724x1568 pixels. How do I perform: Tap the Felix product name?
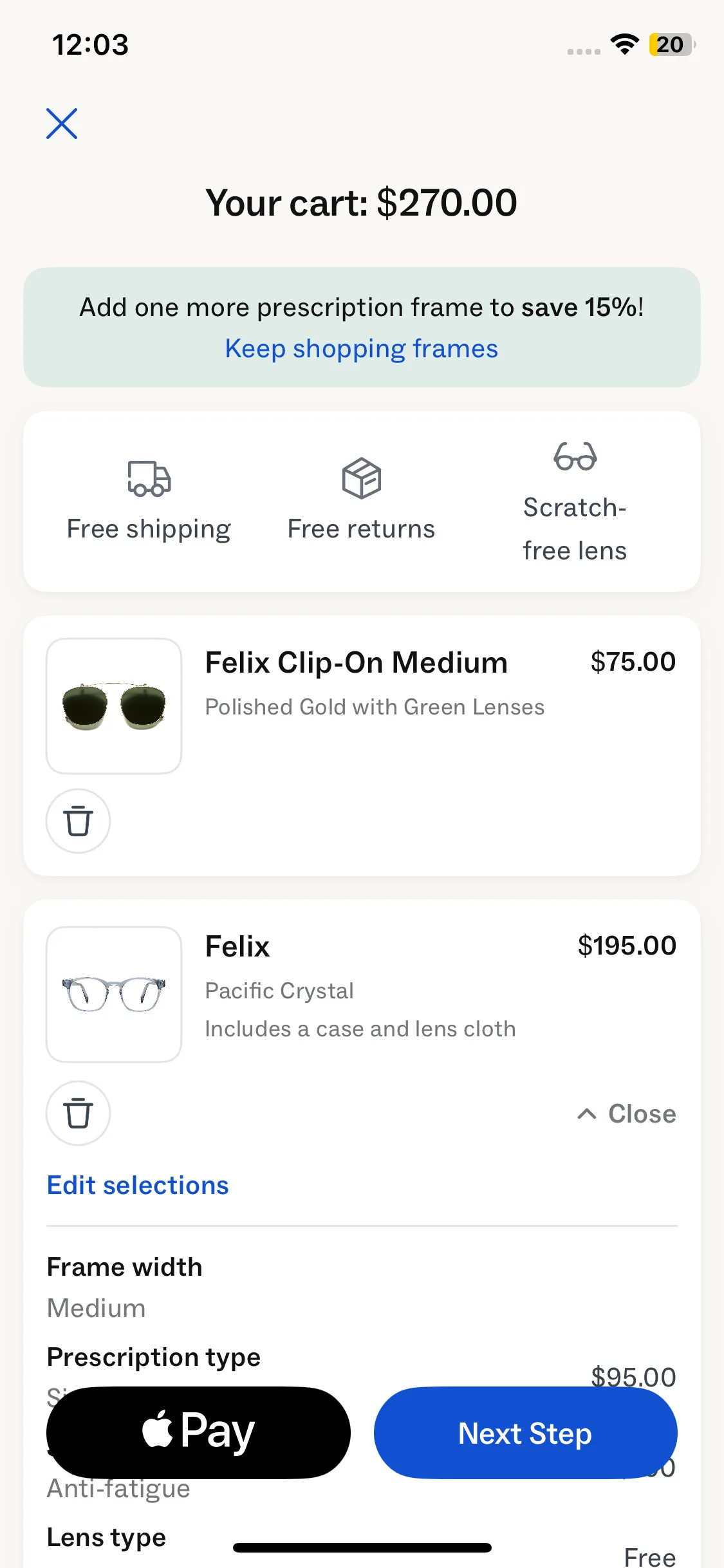(237, 947)
